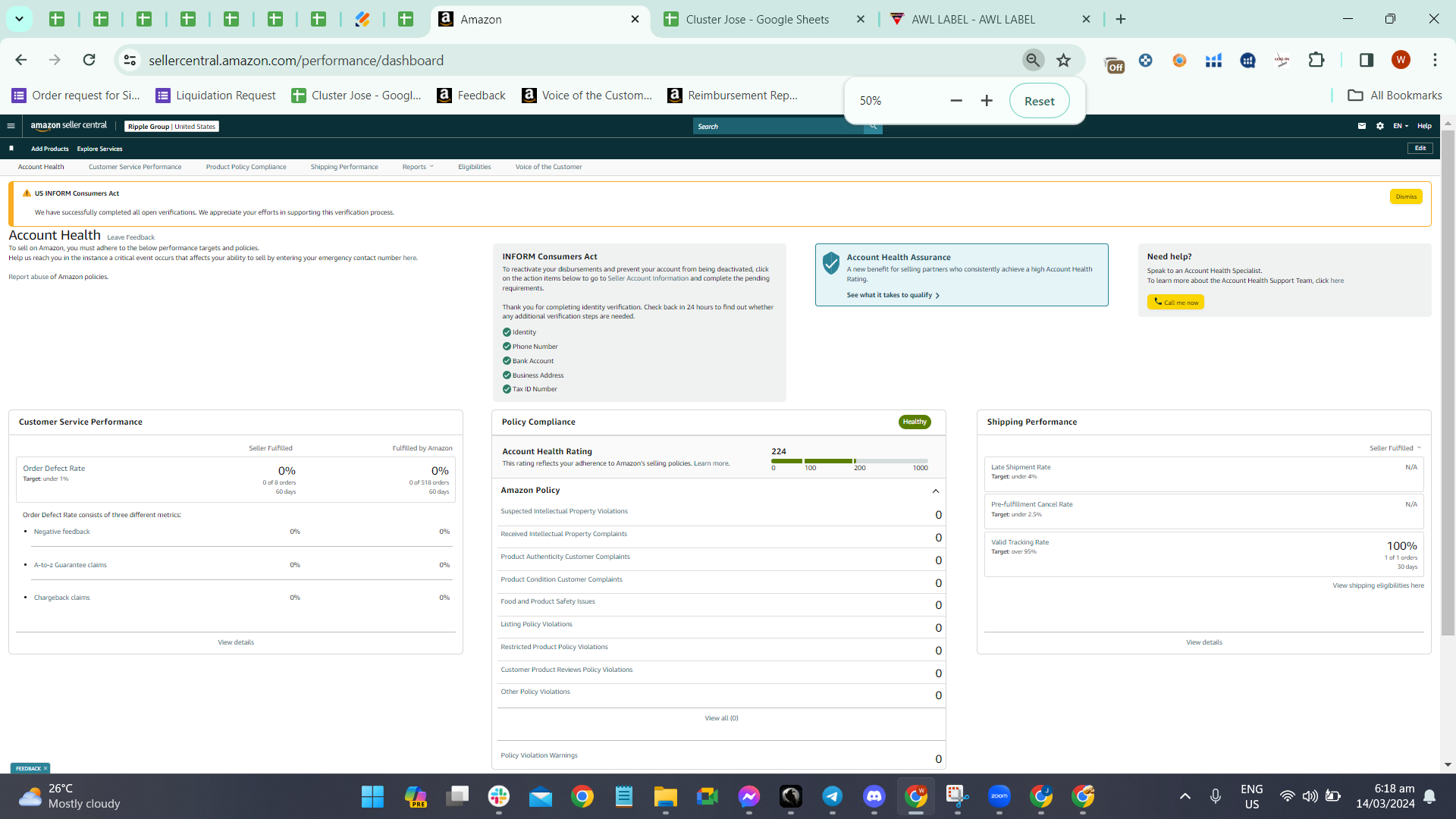Open File Explorer from the taskbar

tap(666, 796)
